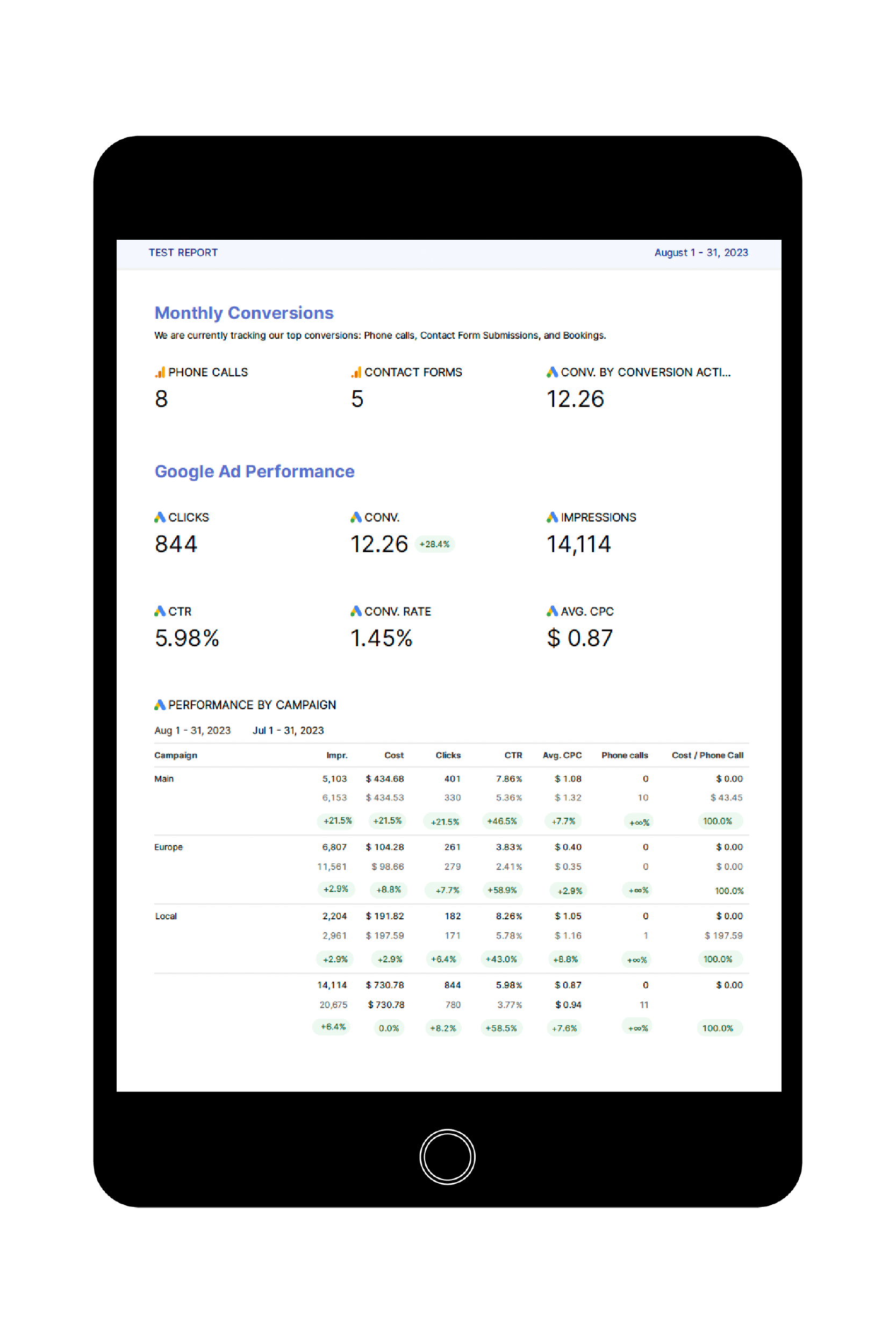This screenshot has height=1344, width=896.
Task: Click Google Ads icon beside Clicks metric
Action: (160, 517)
